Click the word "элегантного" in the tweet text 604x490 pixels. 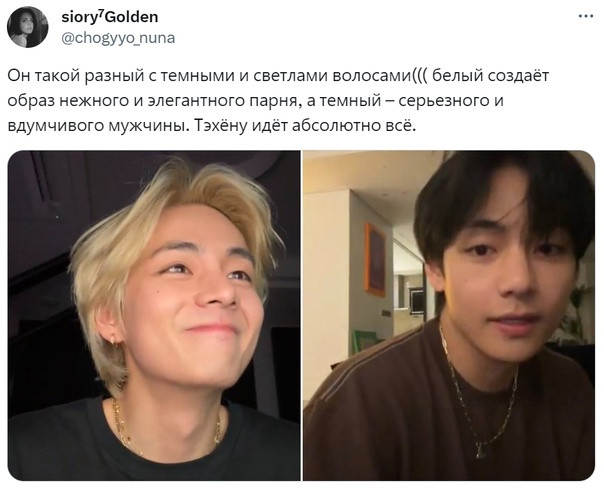[195, 101]
